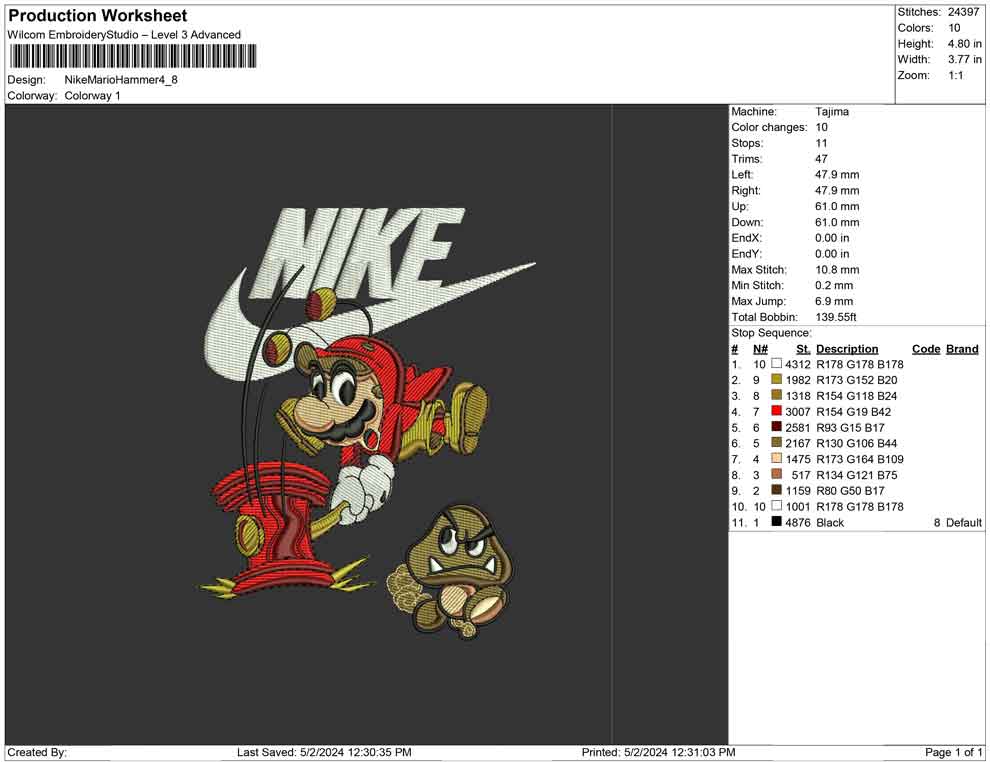Click the Left value '47.9 mm'

[x=837, y=175]
